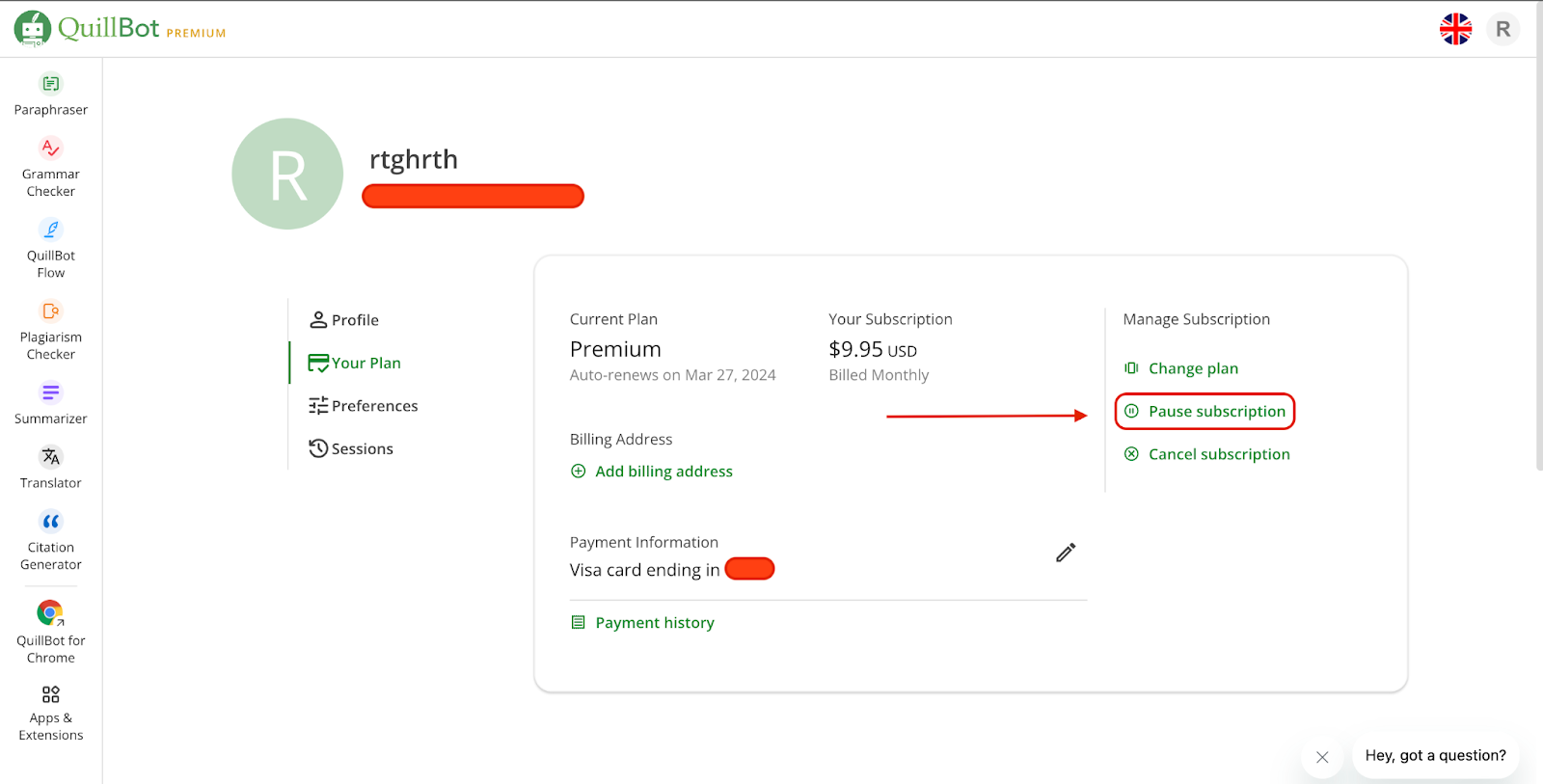Image resolution: width=1543 pixels, height=784 pixels.
Task: Open Preferences section
Action: coord(364,406)
